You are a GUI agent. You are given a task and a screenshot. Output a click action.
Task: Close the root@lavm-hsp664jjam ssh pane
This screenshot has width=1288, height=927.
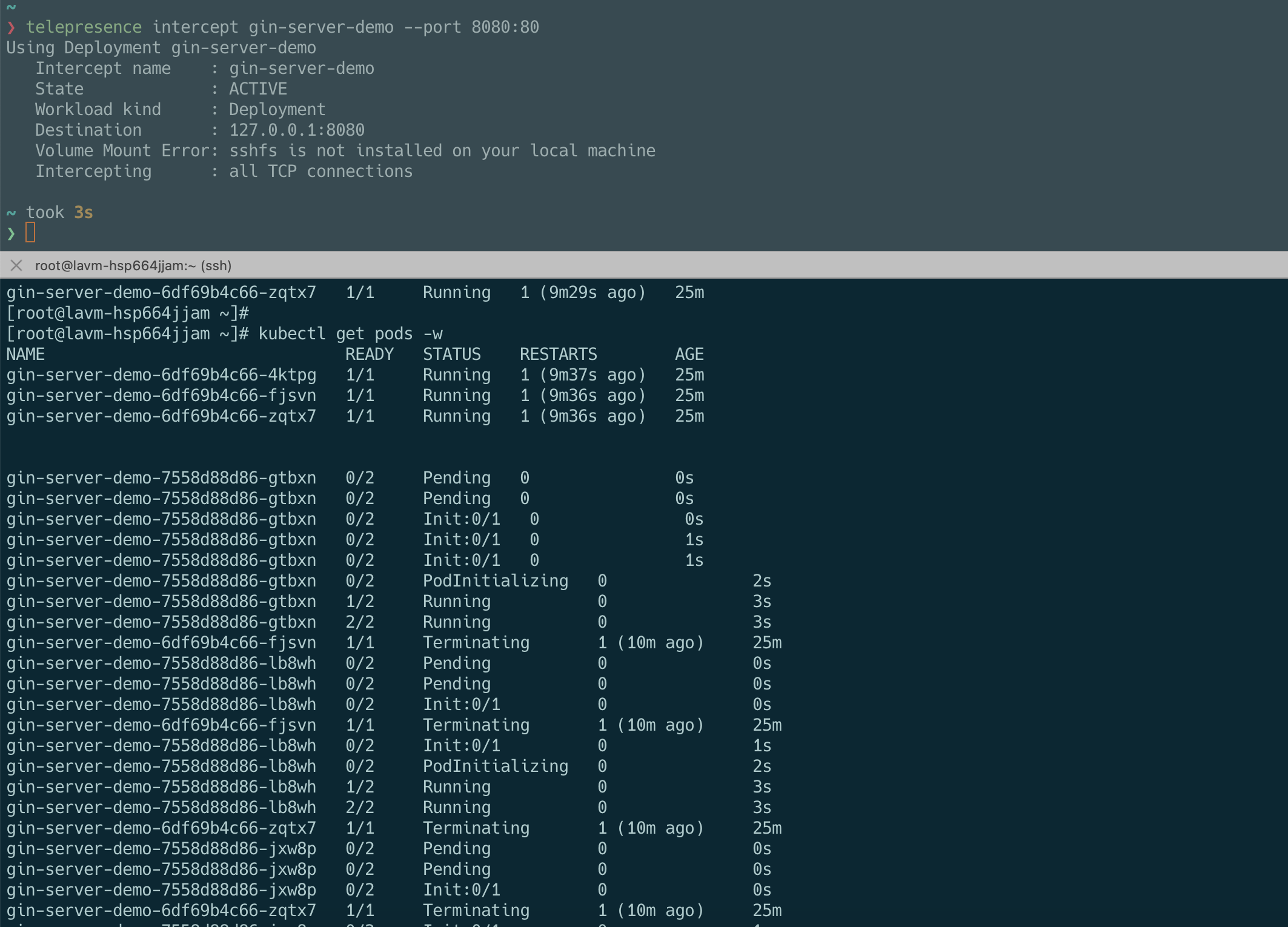(16, 265)
